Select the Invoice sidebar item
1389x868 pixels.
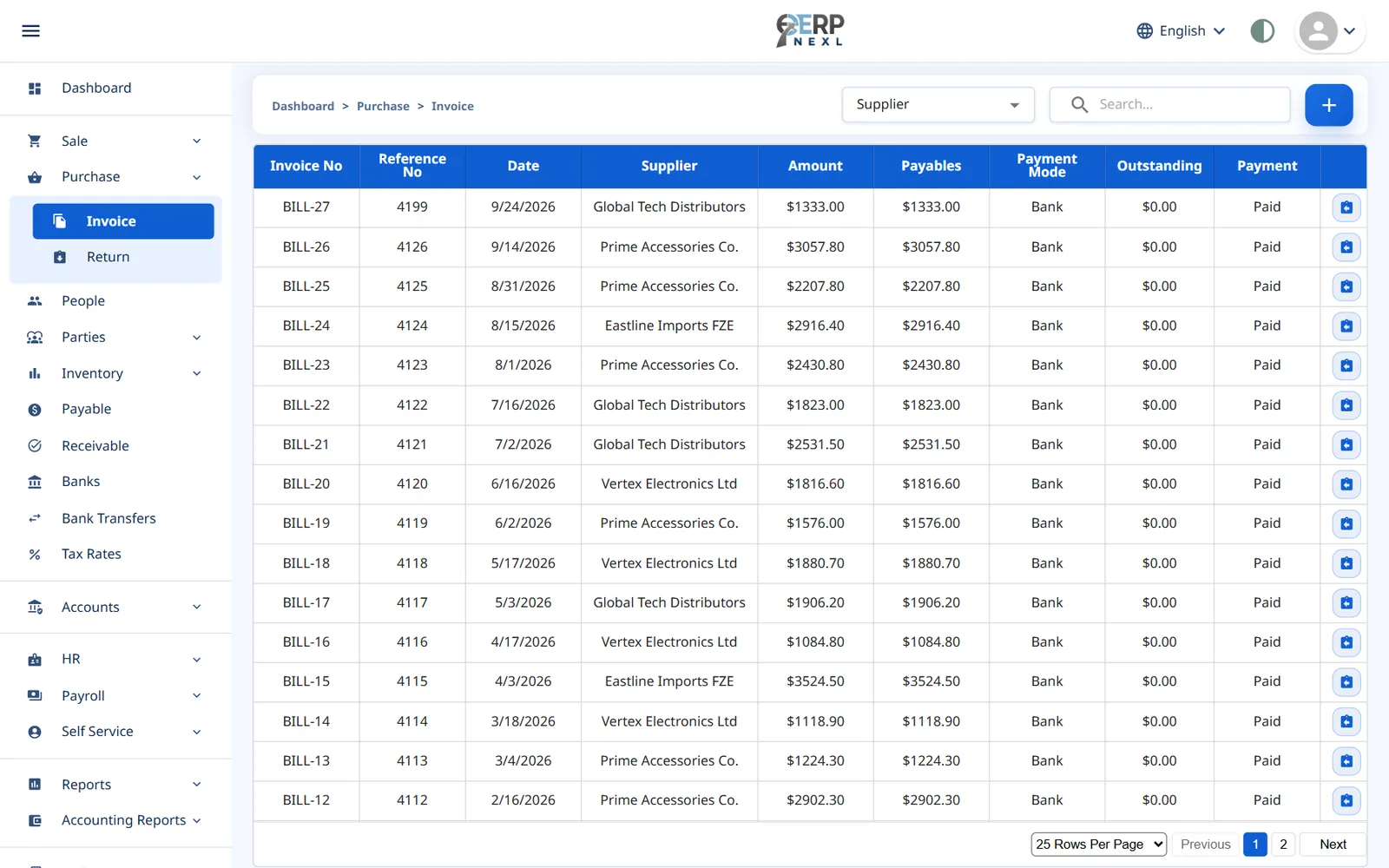coord(123,221)
